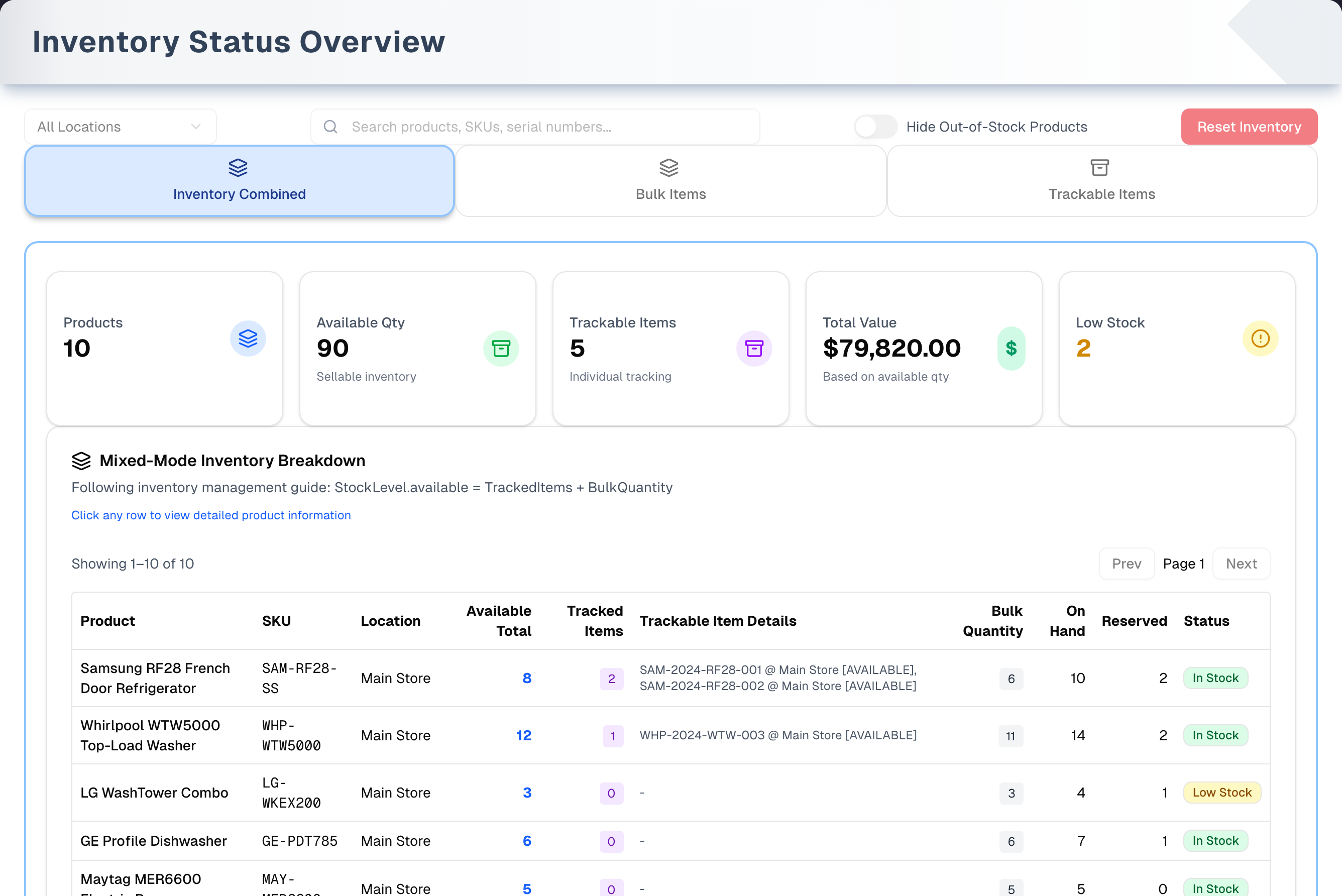Screen dimensions: 1342x896
Task: Click the layers icon above Bulk Items
Action: click(669, 168)
